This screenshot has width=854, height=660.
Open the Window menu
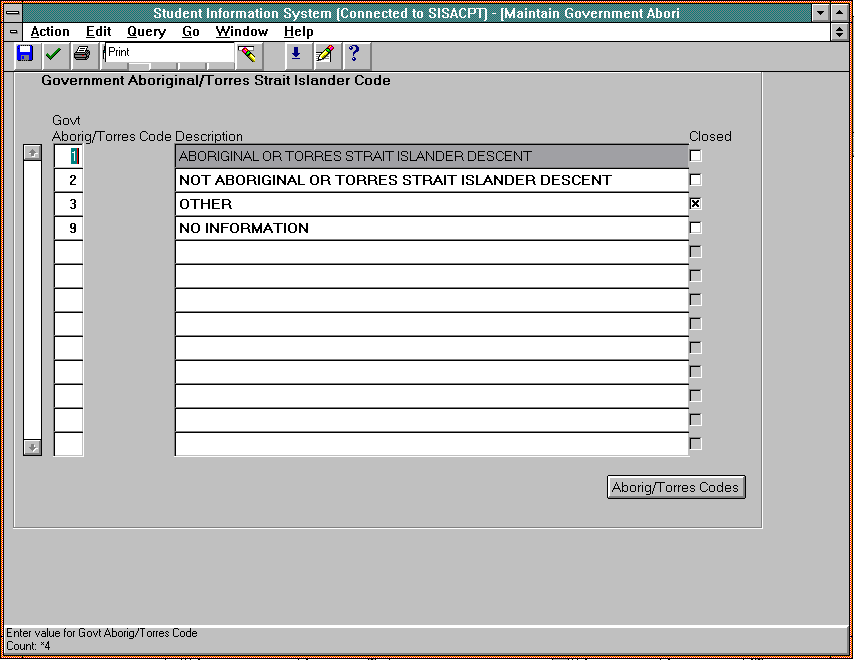[x=242, y=32]
